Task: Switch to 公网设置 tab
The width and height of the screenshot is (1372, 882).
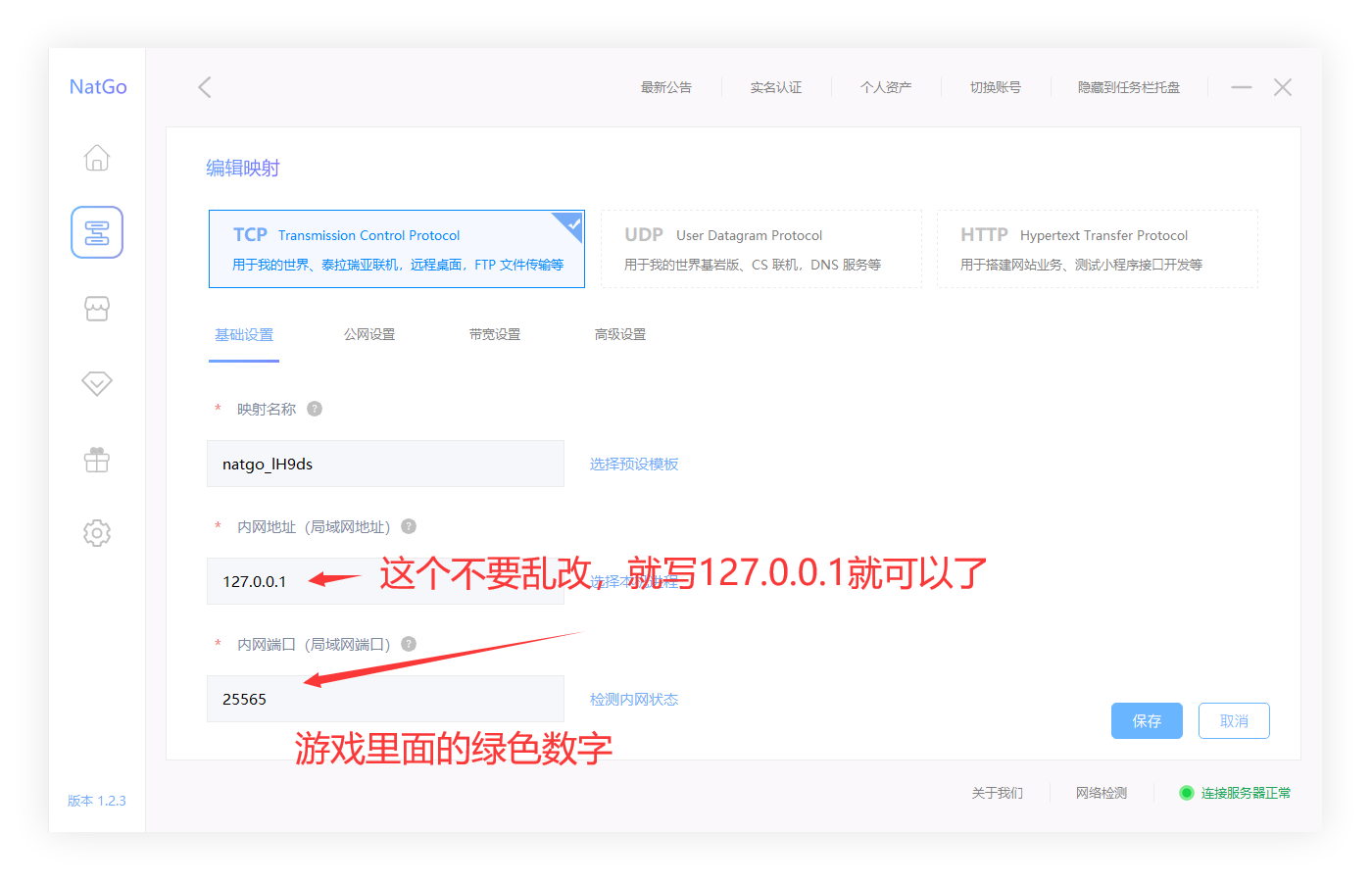Action: 369,334
